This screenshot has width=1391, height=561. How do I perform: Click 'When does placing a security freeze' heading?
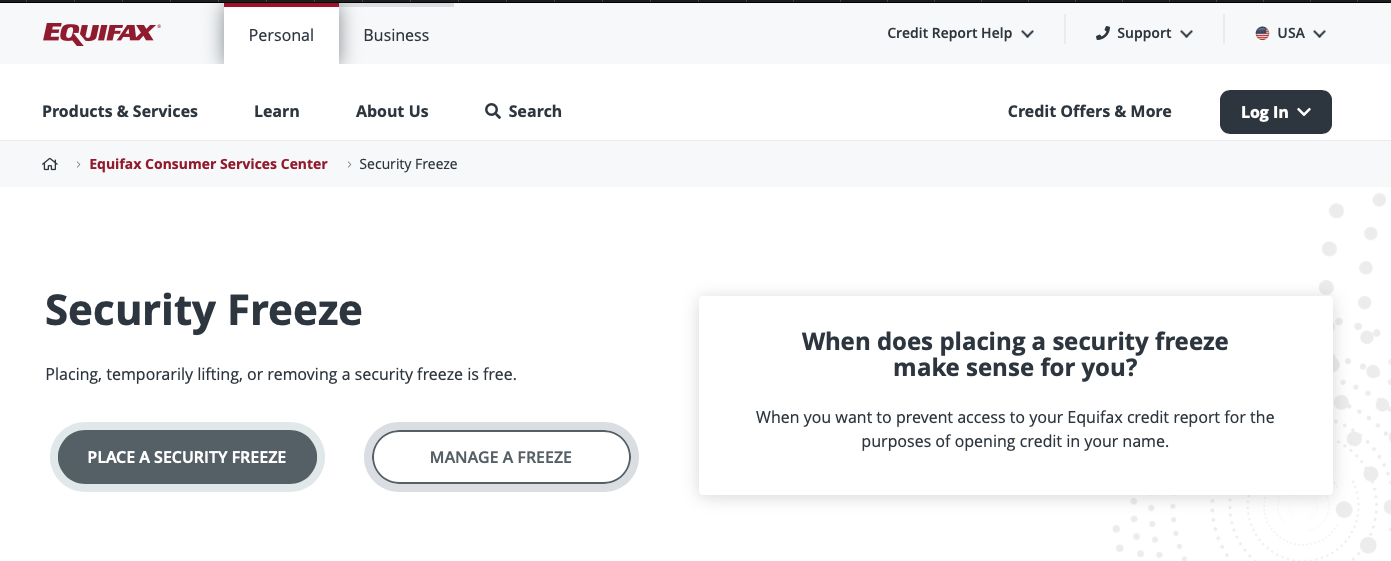[1015, 354]
